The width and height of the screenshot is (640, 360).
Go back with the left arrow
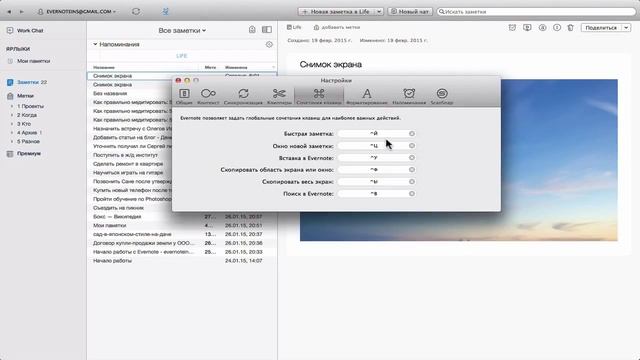point(9,12)
